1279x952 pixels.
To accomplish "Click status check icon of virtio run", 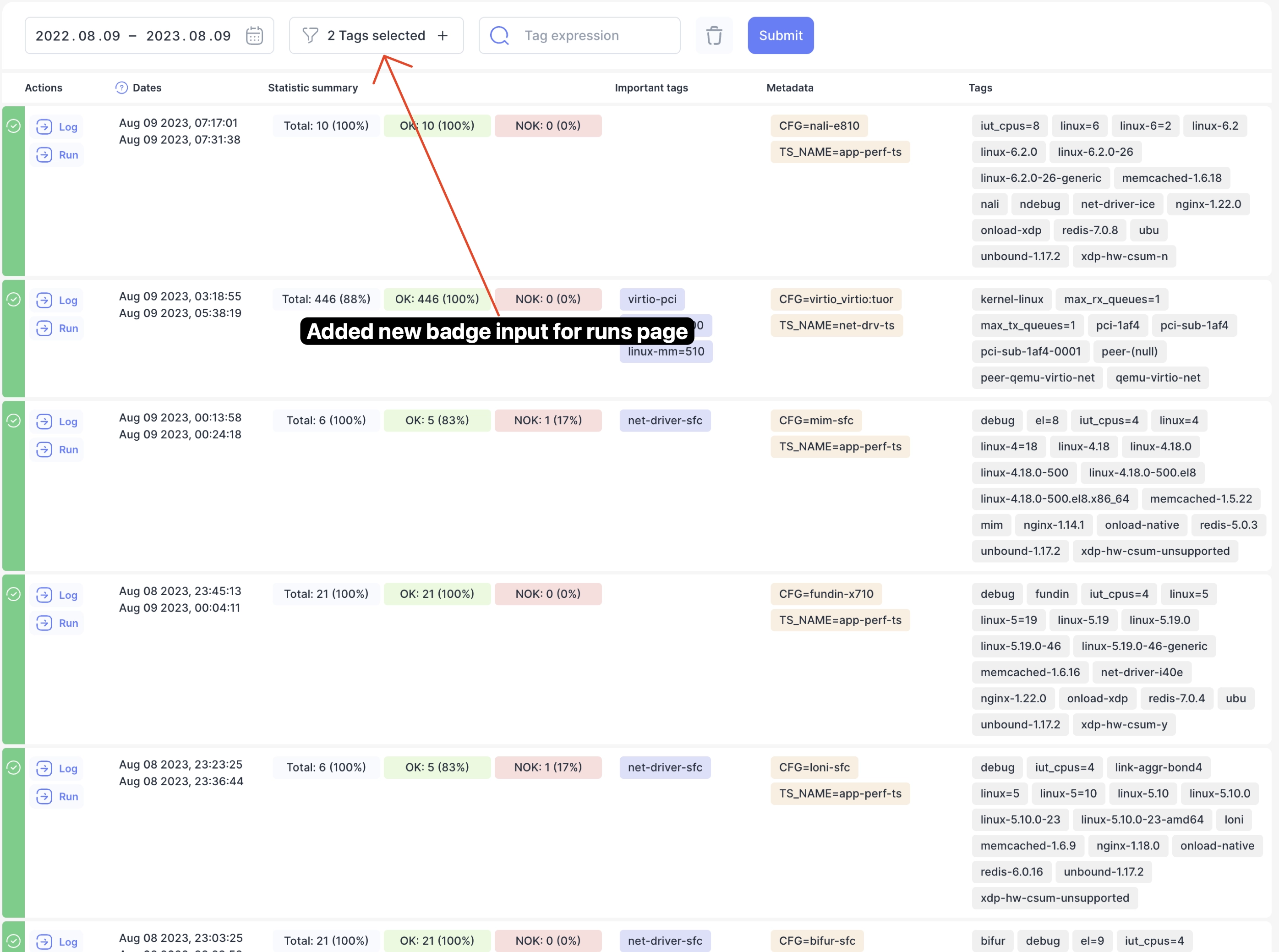I will click(x=13, y=299).
